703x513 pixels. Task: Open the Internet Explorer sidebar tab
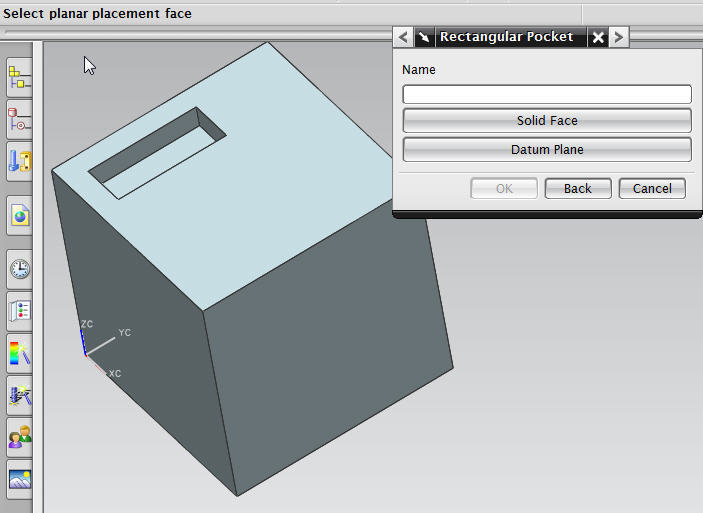(x=20, y=216)
